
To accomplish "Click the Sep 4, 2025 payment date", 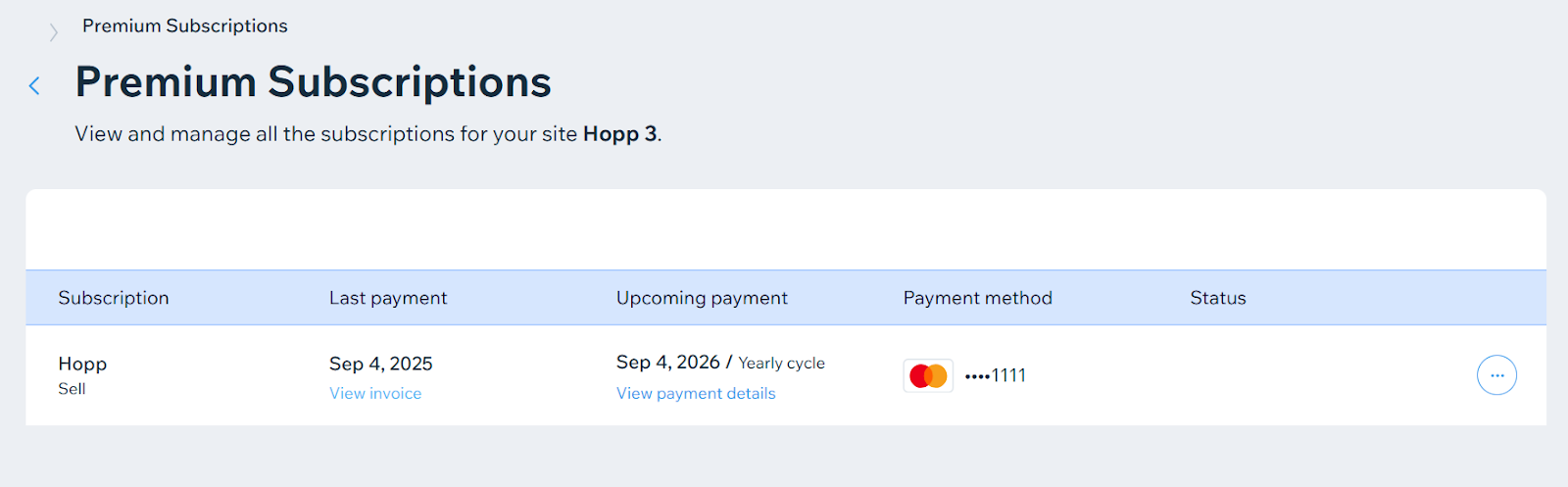I will [x=381, y=364].
